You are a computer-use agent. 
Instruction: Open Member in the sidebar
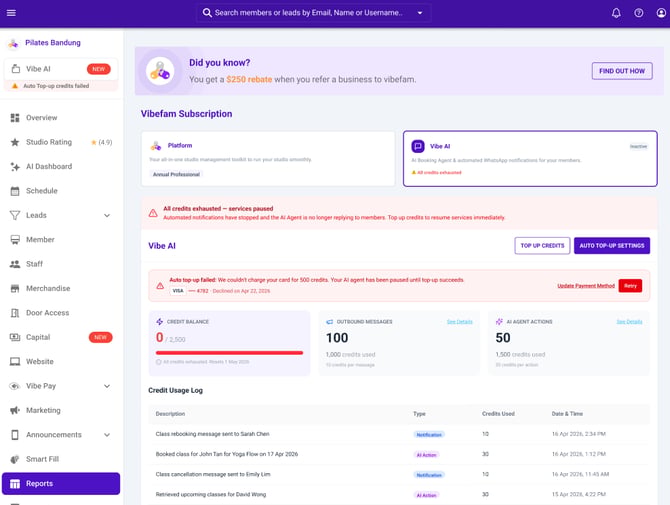pyautogui.click(x=61, y=240)
